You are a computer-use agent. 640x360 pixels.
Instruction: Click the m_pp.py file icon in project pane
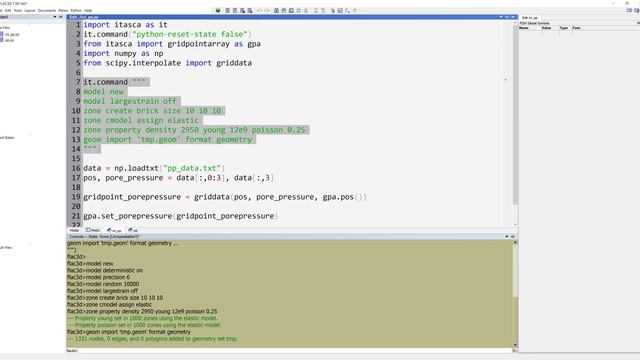coord(2,34)
